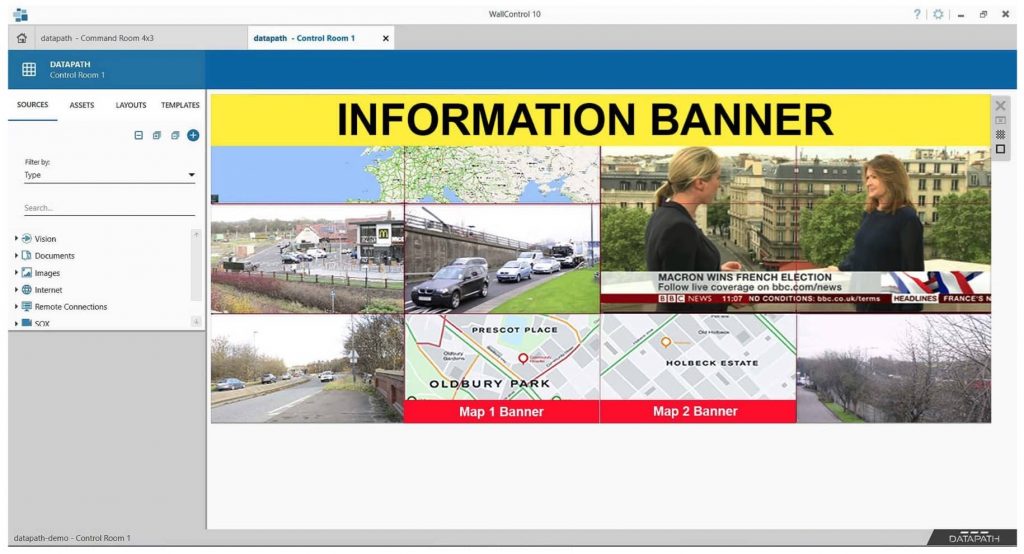
Task: Click the datapath-demo Control Room 1 status text
Action: 72,538
